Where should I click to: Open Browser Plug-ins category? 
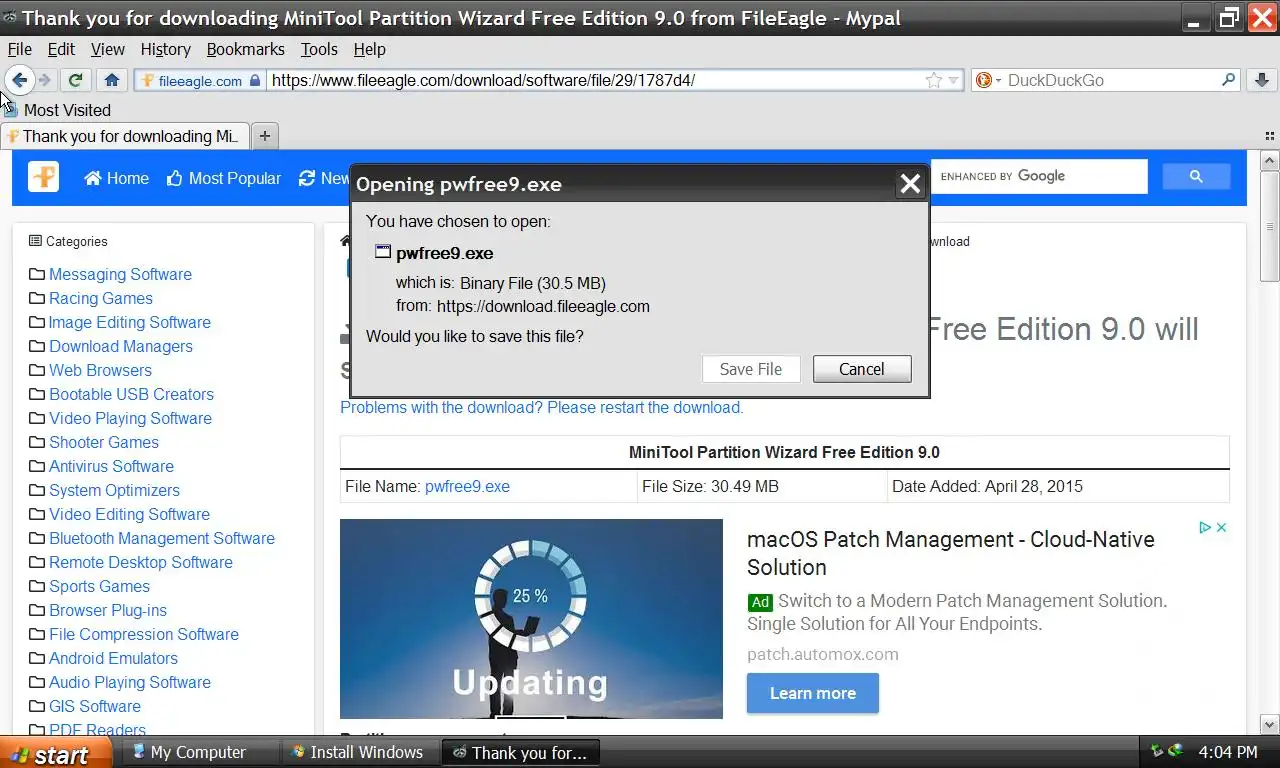[x=108, y=610]
